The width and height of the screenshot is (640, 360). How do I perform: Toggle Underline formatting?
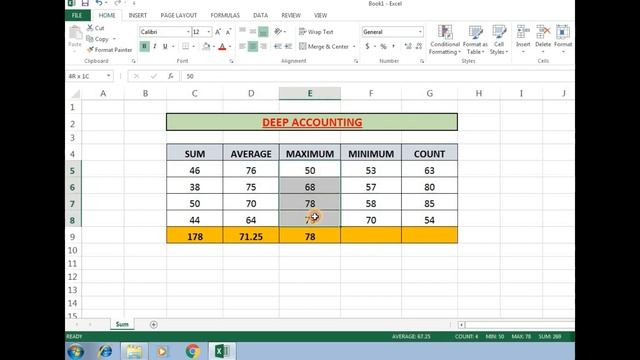point(165,47)
